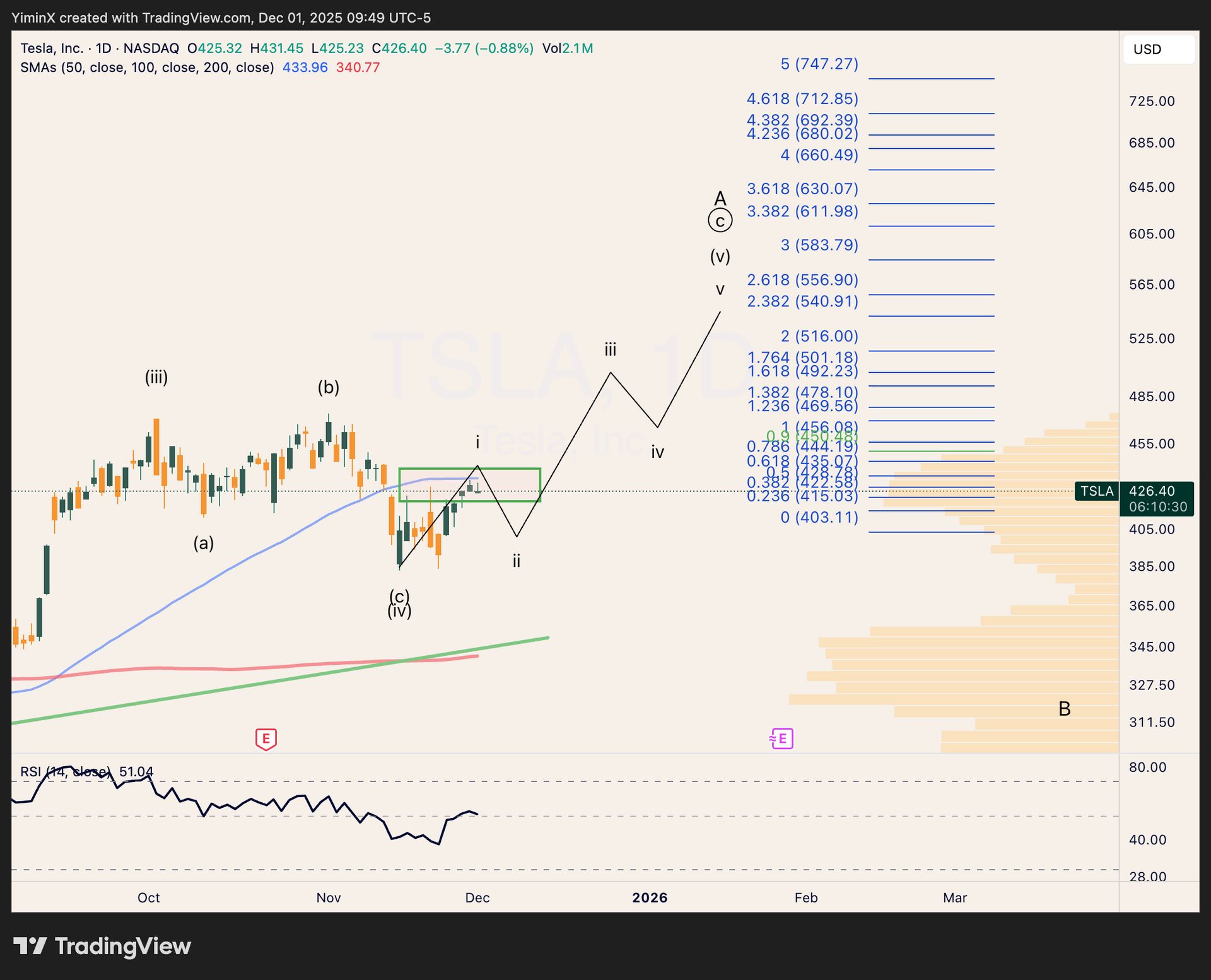Viewport: 1211px width, 980px height.
Task: Click the green 0.9 (450.48) Fibonacci level
Action: coord(811,436)
